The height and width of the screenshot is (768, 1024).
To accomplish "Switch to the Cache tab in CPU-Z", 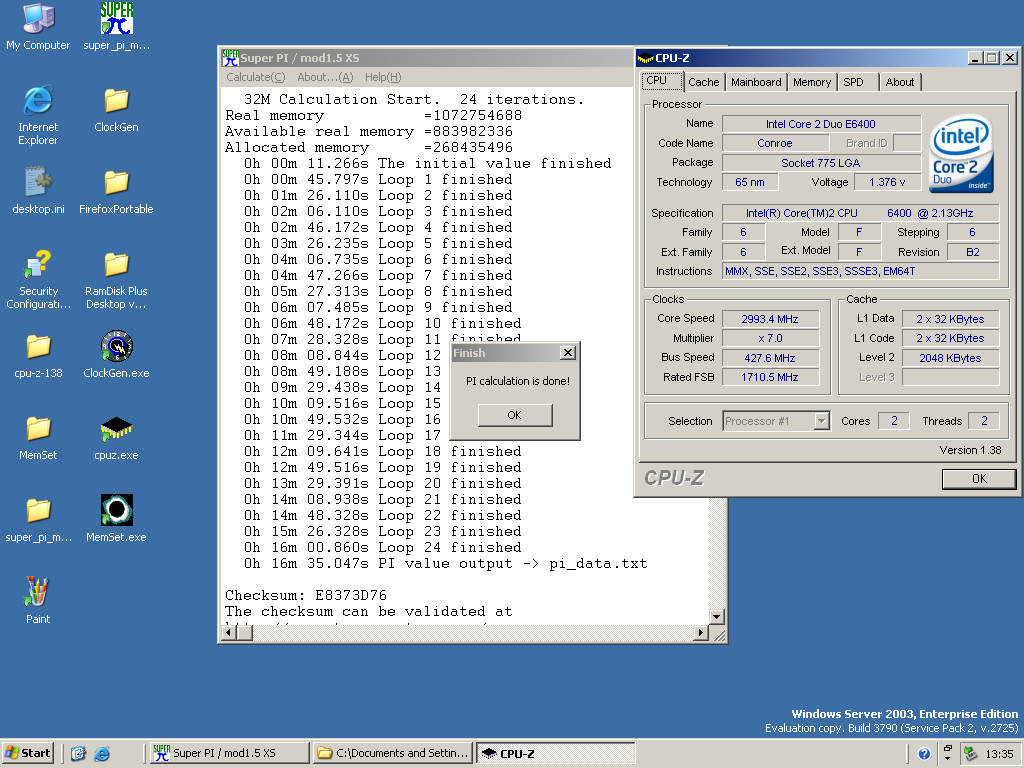I will [x=703, y=82].
